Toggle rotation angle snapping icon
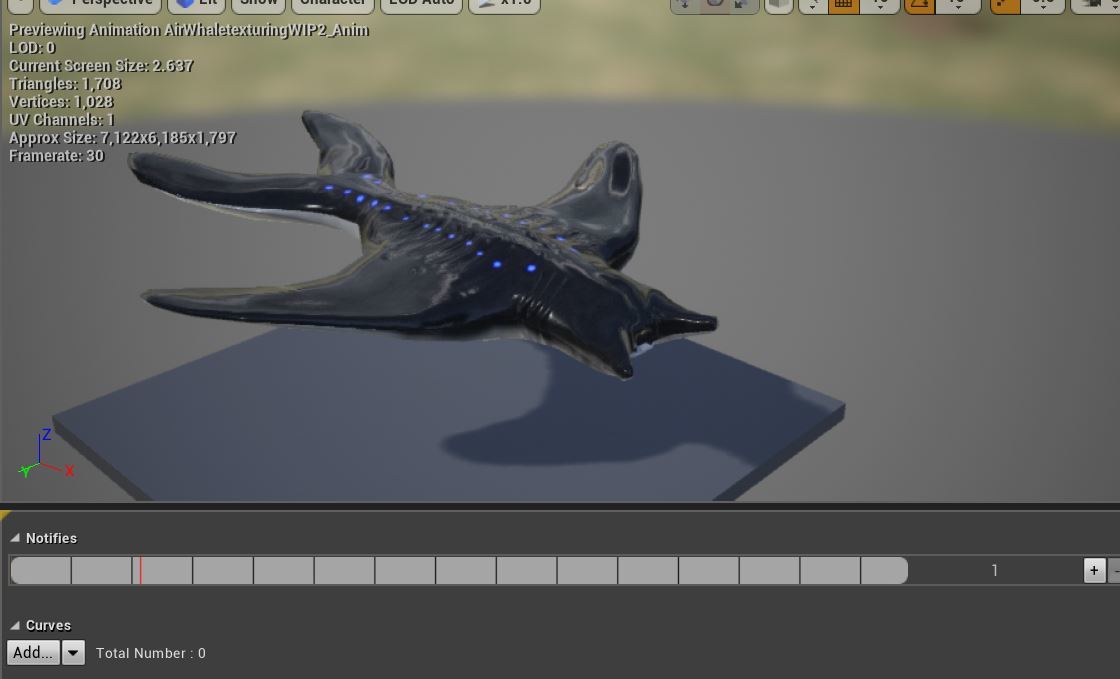Screen dimensions: 1120x679 919,4
